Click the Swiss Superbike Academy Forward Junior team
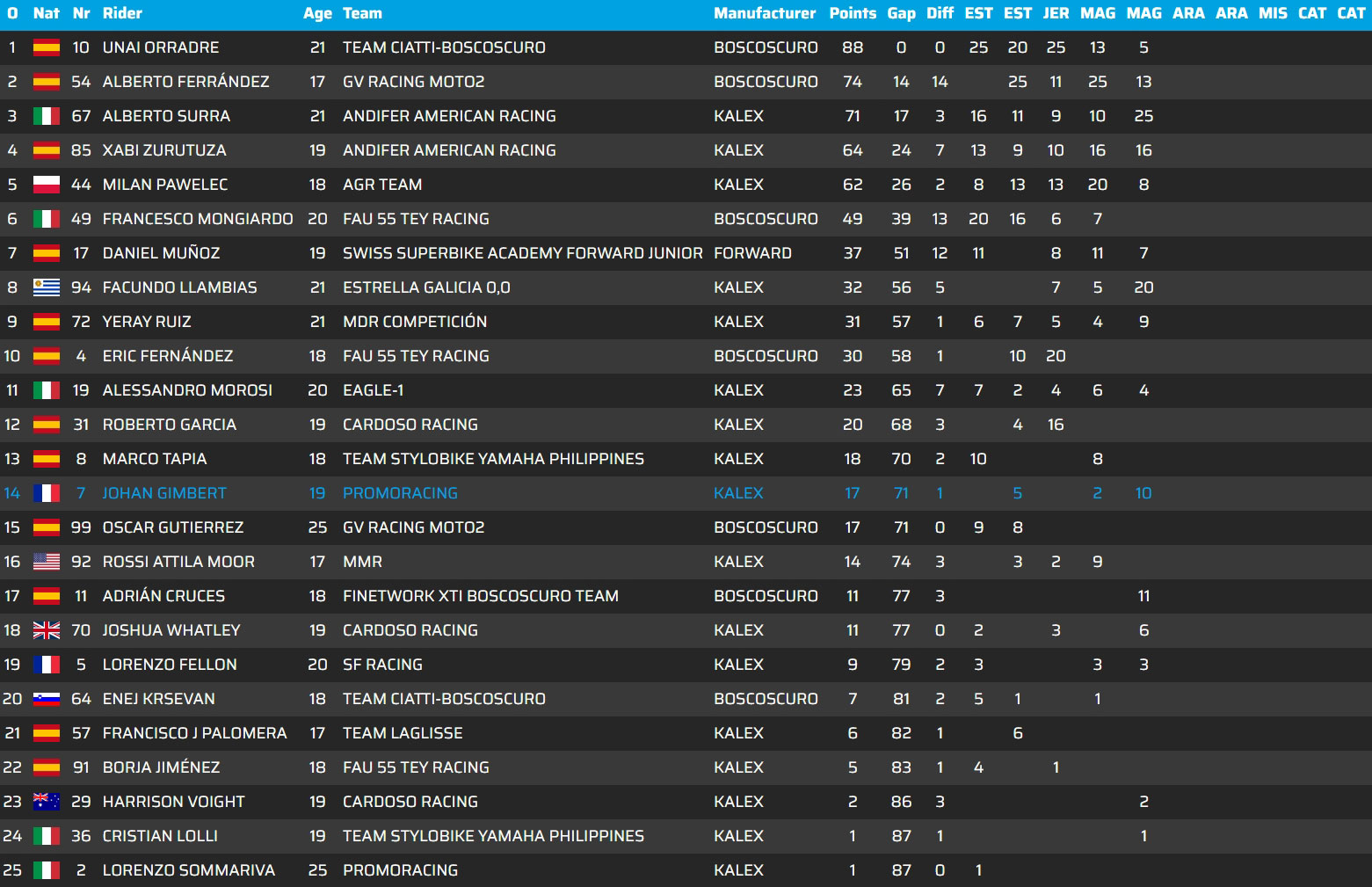This screenshot has width=1372, height=887. 522,253
